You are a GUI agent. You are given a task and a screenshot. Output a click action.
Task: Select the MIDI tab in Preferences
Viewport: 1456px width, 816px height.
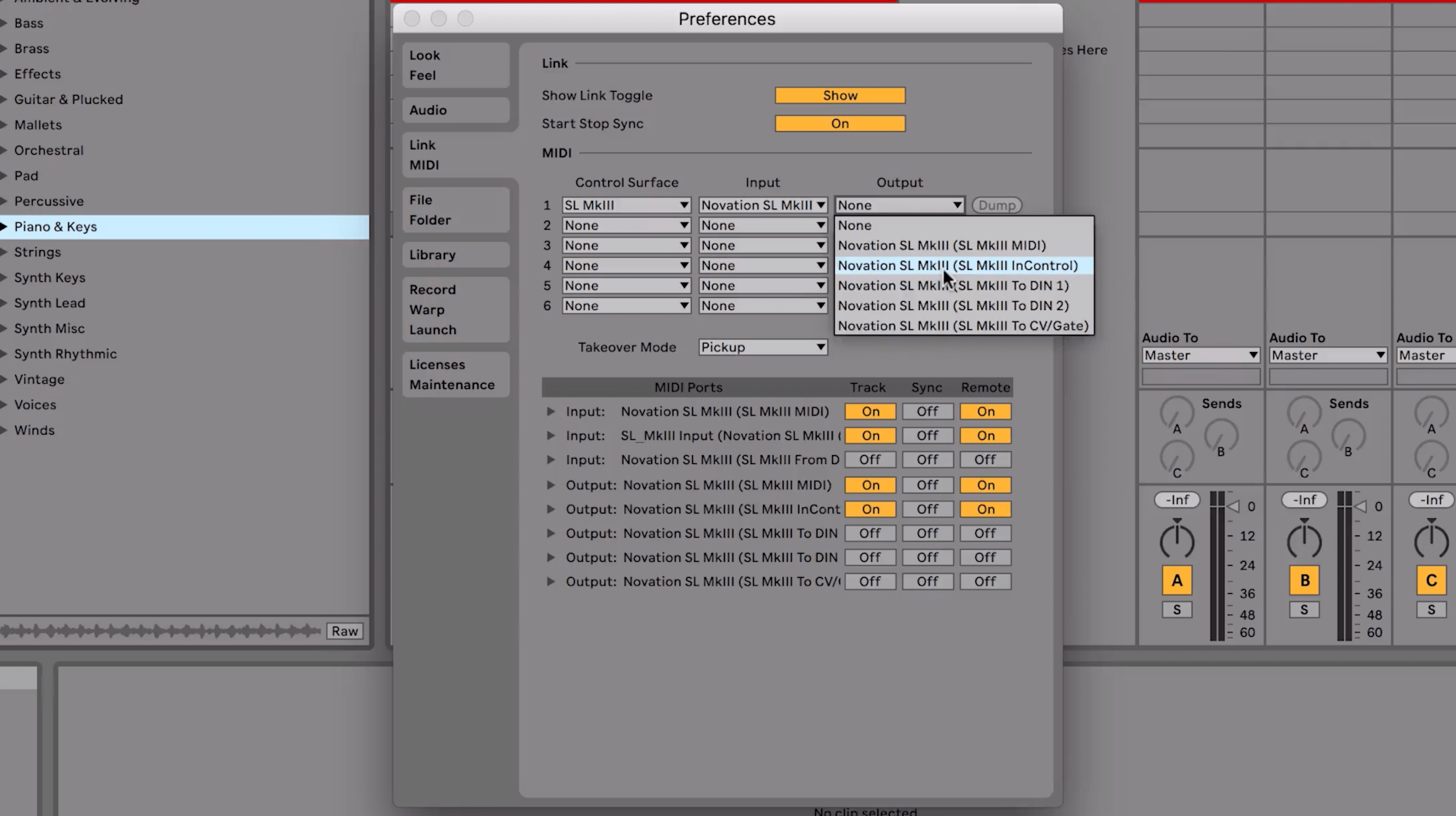(424, 165)
